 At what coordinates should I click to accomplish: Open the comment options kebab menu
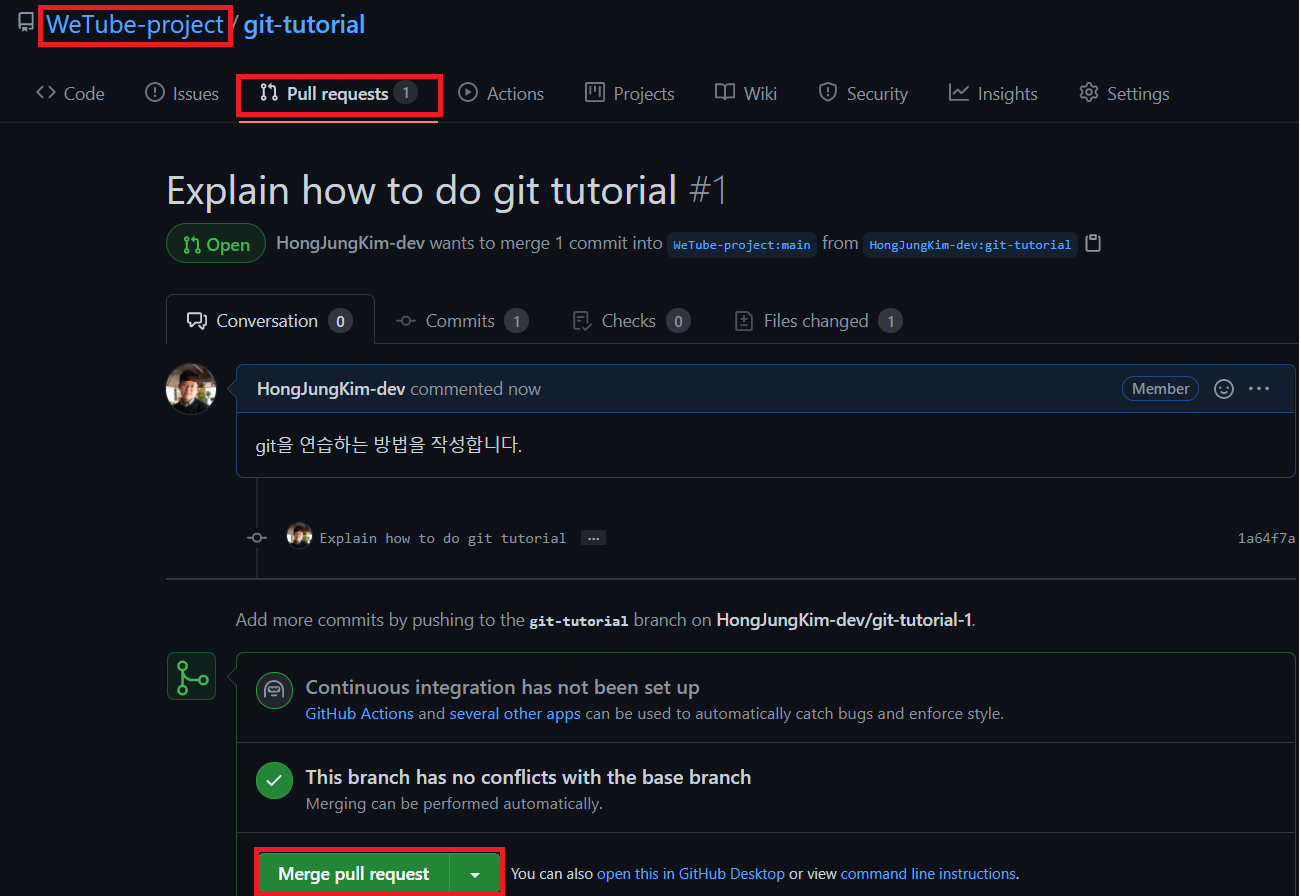click(x=1259, y=388)
